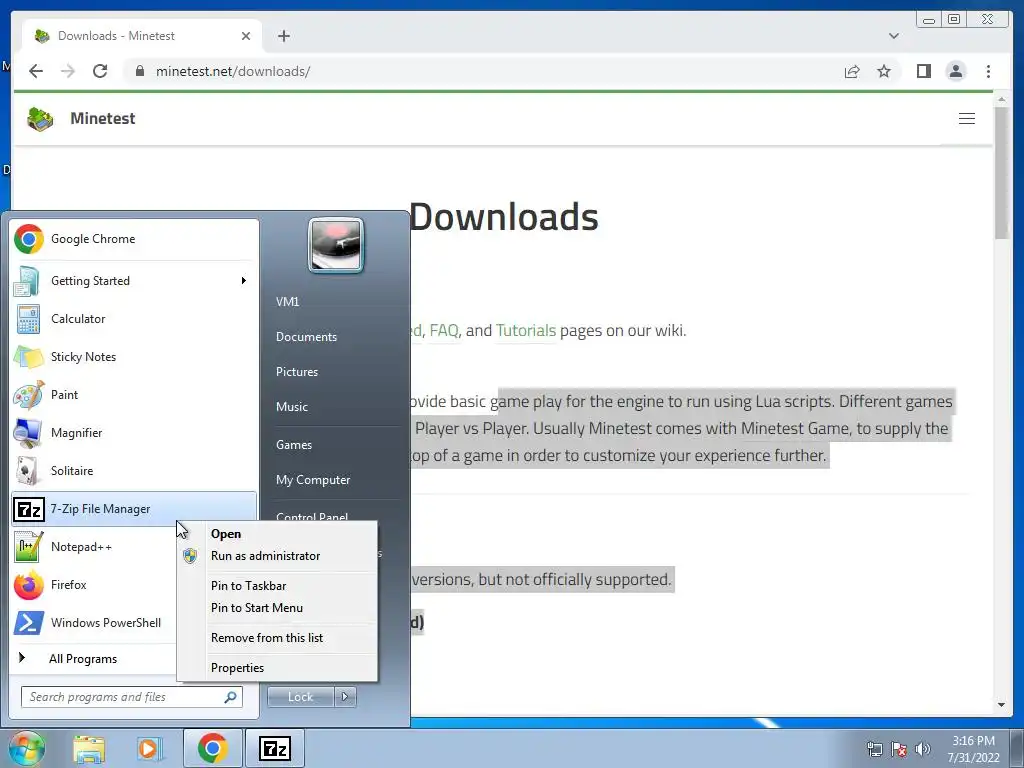Go back in Chrome browser

tap(36, 71)
